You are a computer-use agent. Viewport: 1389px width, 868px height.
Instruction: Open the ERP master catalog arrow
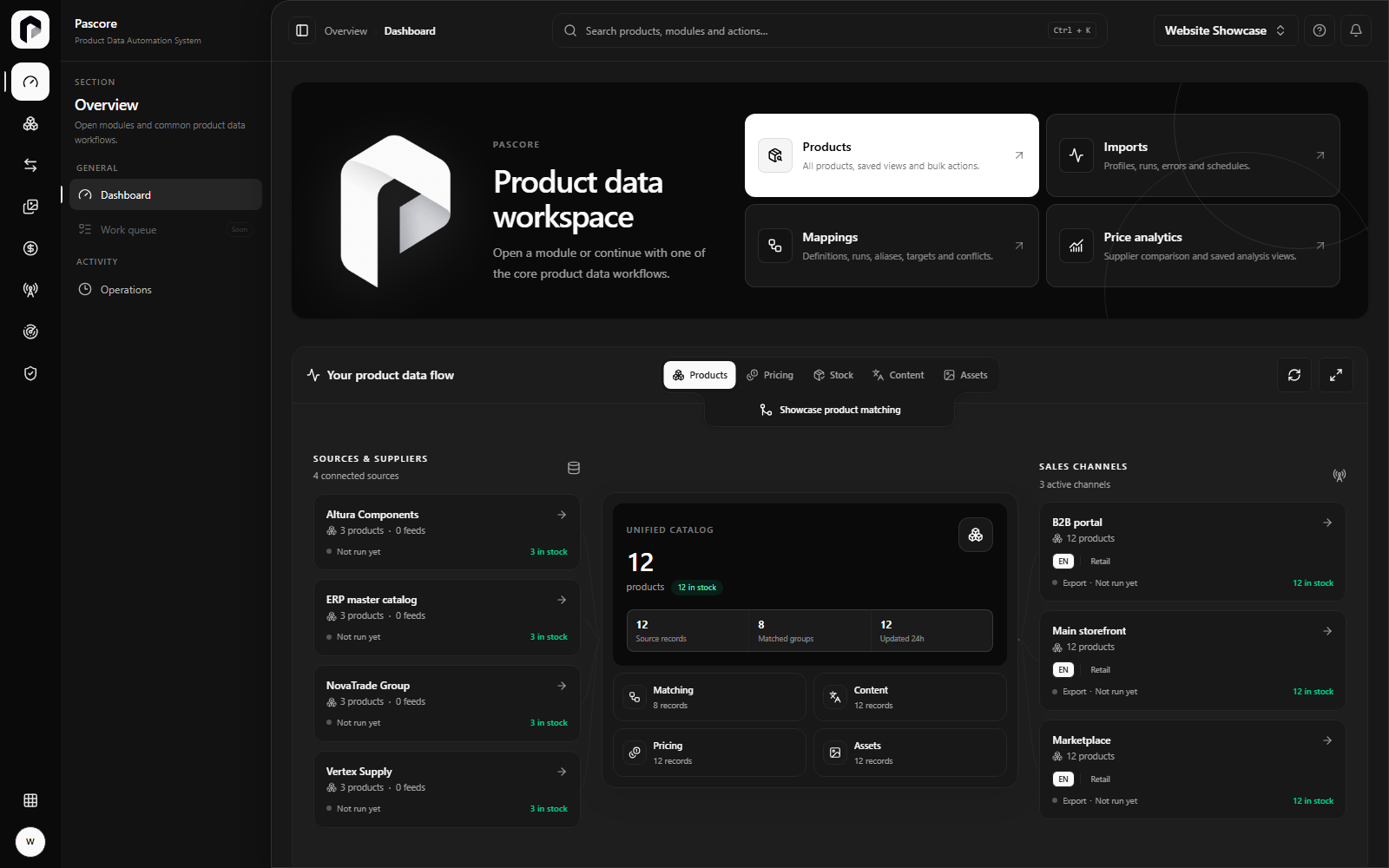(562, 600)
